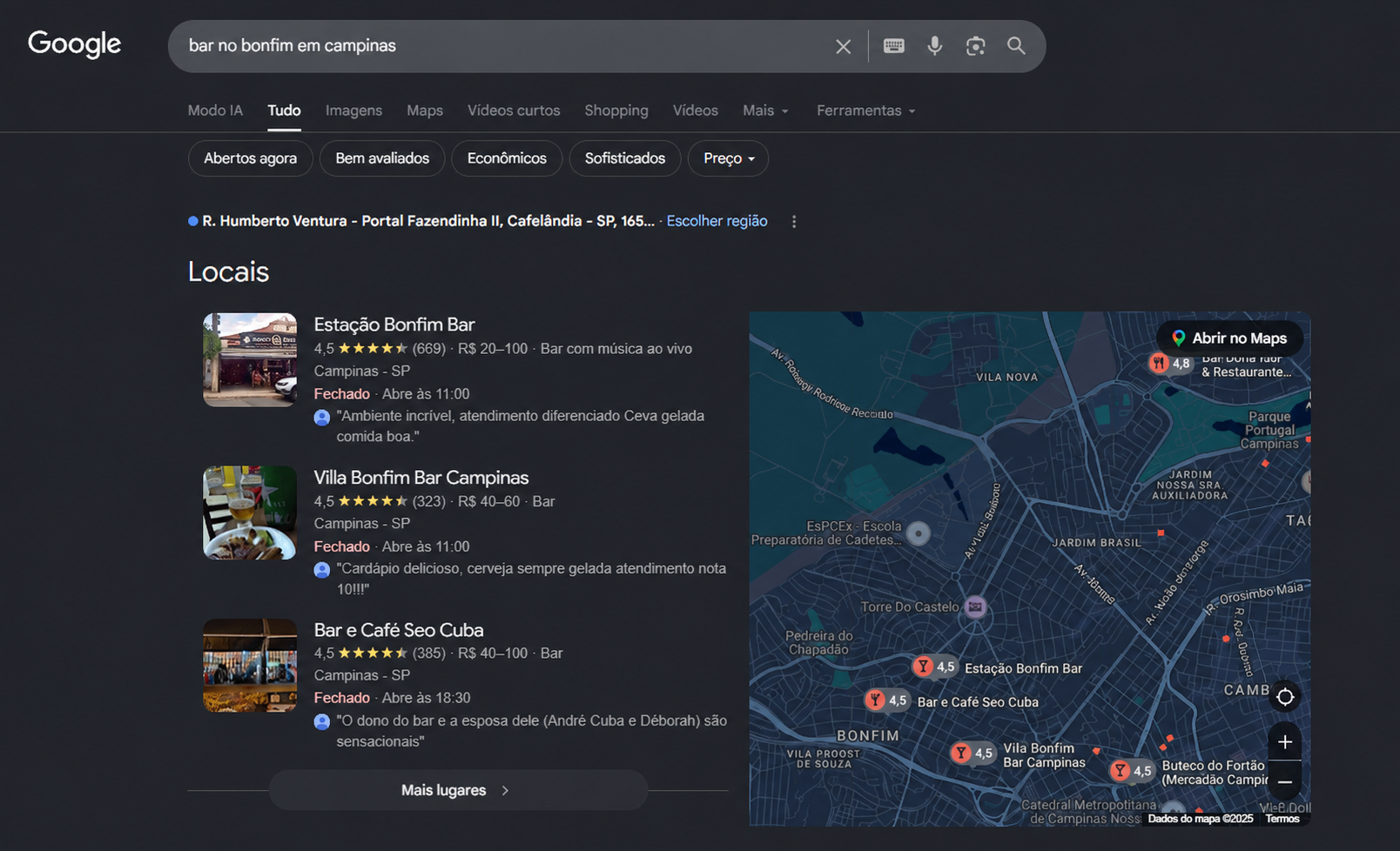Open the Vídeos curtos tab
The width and height of the screenshot is (1400, 851).
pyautogui.click(x=514, y=111)
